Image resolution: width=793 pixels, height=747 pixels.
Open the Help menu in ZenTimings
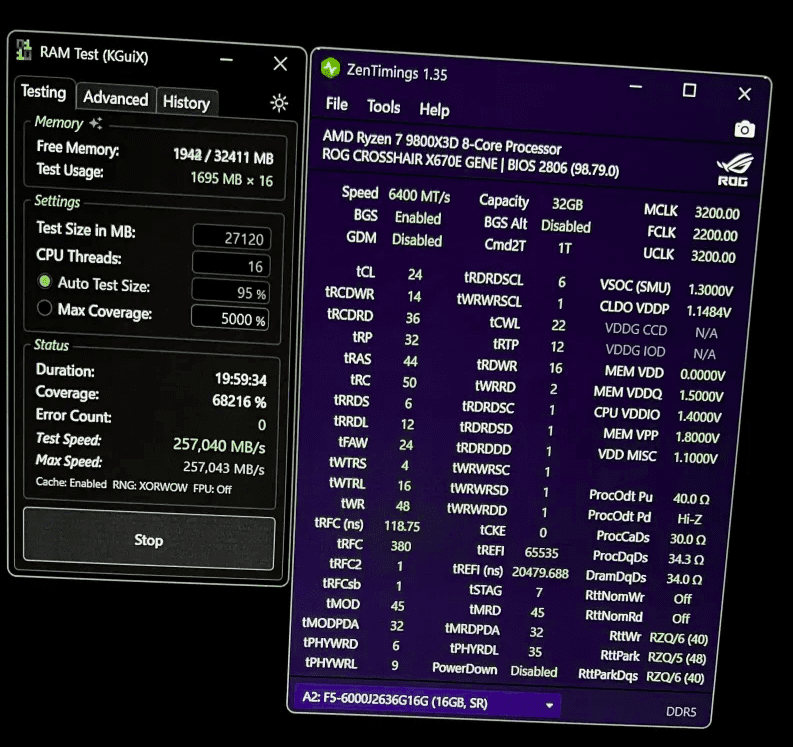coord(434,109)
